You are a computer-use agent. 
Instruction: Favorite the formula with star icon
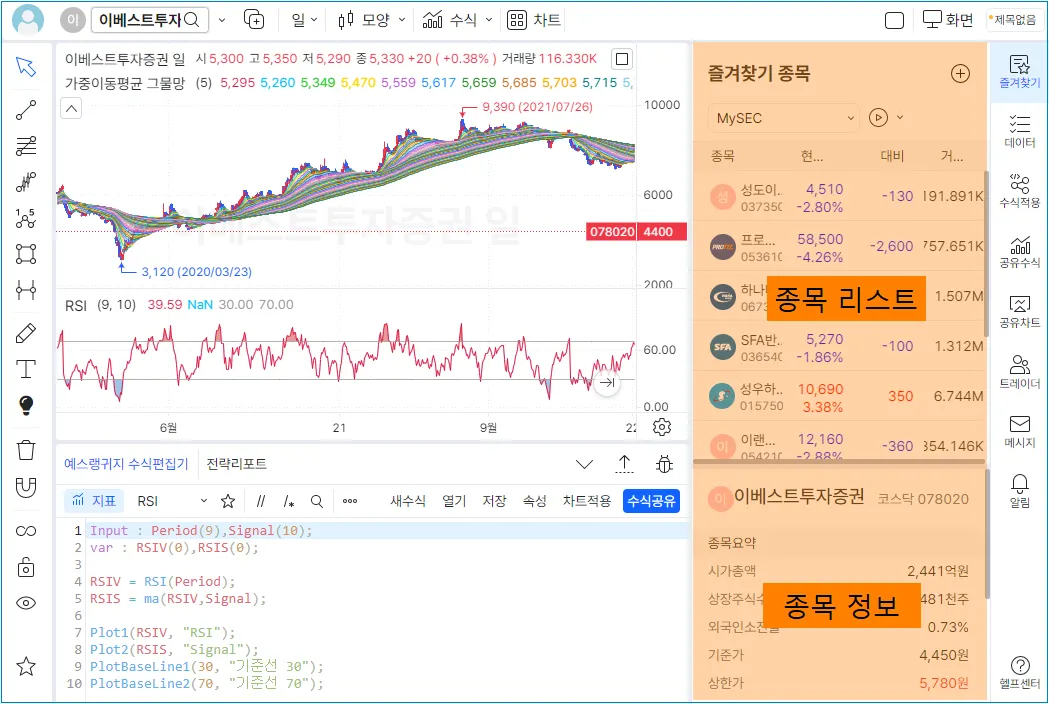[x=228, y=501]
